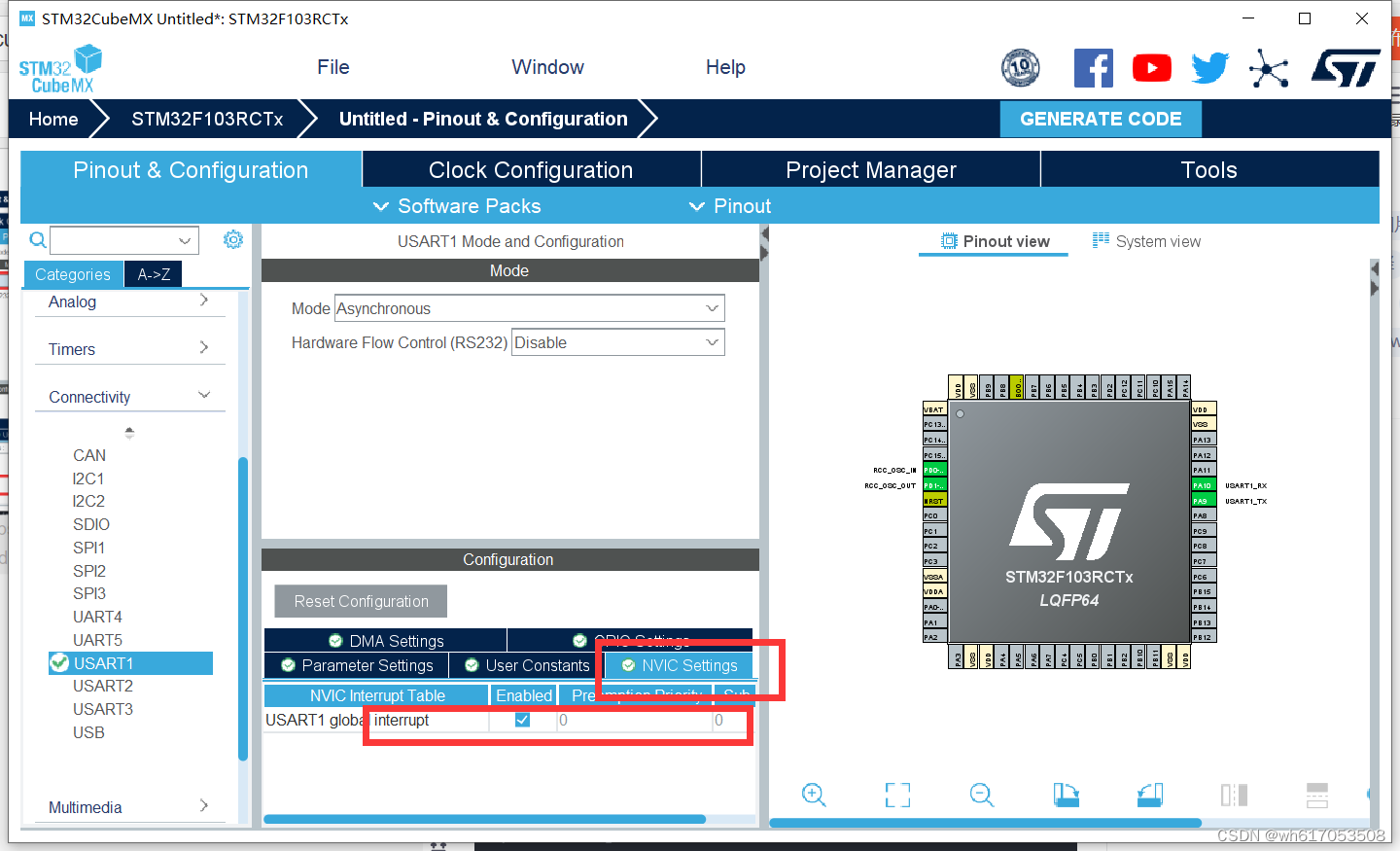Go to Home breadcrumb
The width and height of the screenshot is (1400, 851).
coord(53,119)
